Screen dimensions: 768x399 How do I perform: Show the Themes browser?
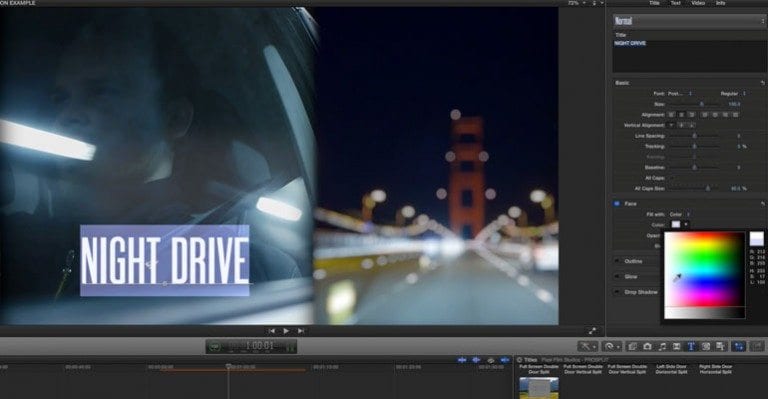[720, 347]
